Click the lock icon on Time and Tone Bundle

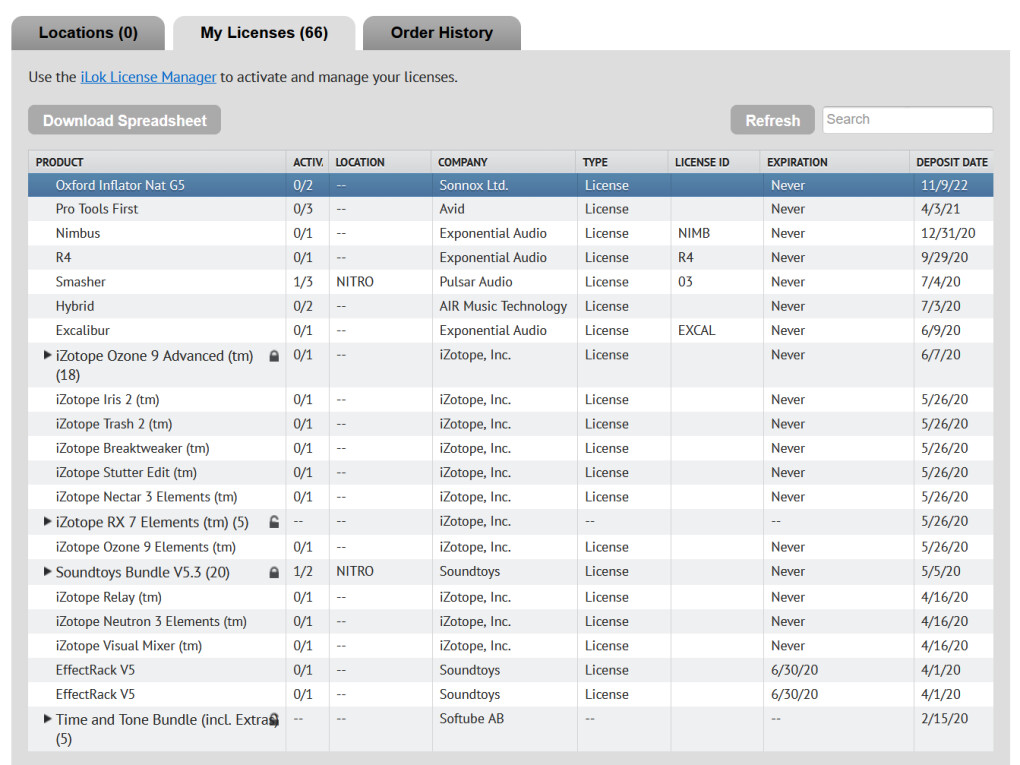275,719
